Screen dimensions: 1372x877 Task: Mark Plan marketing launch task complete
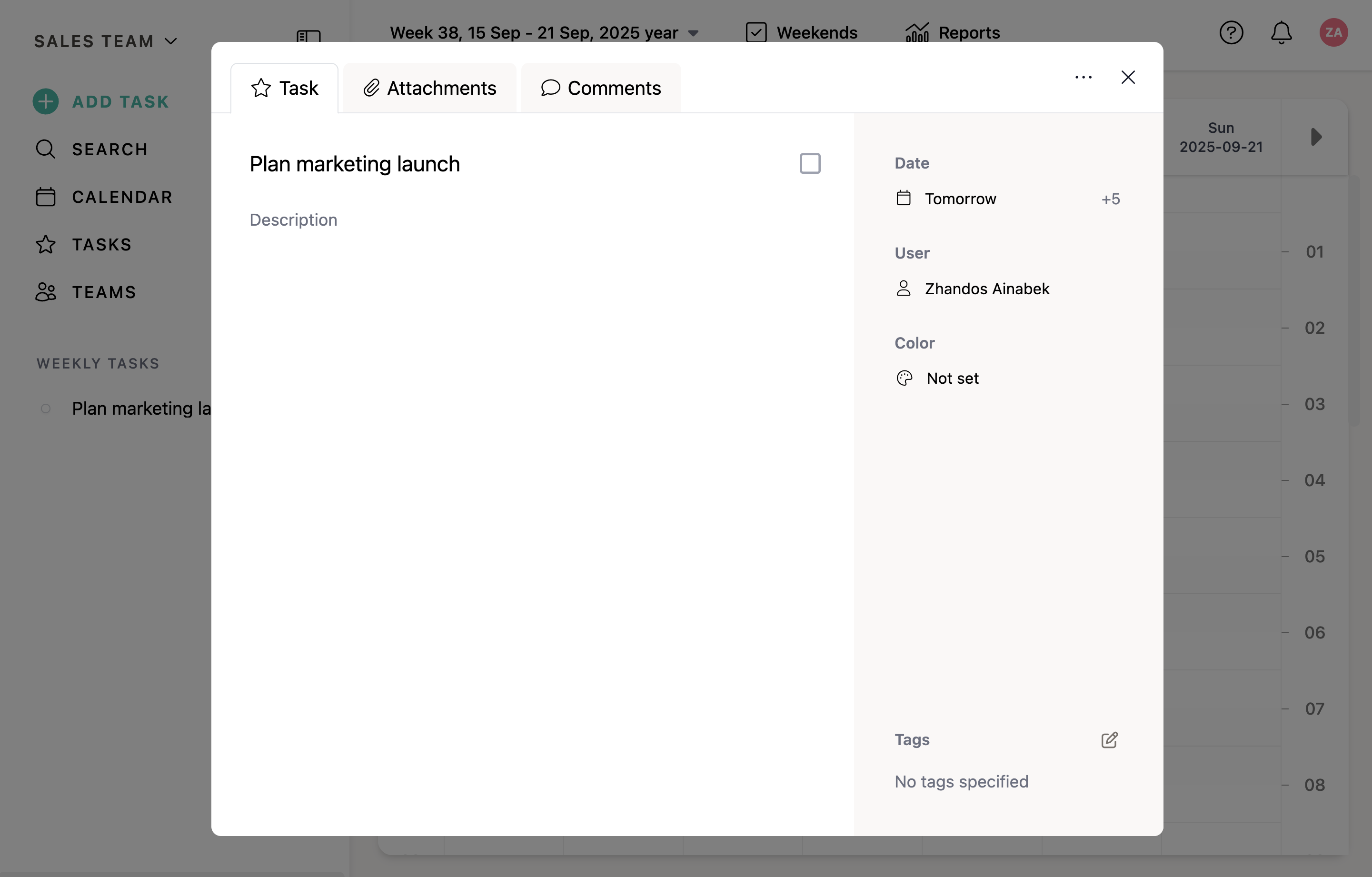pyautogui.click(x=810, y=164)
